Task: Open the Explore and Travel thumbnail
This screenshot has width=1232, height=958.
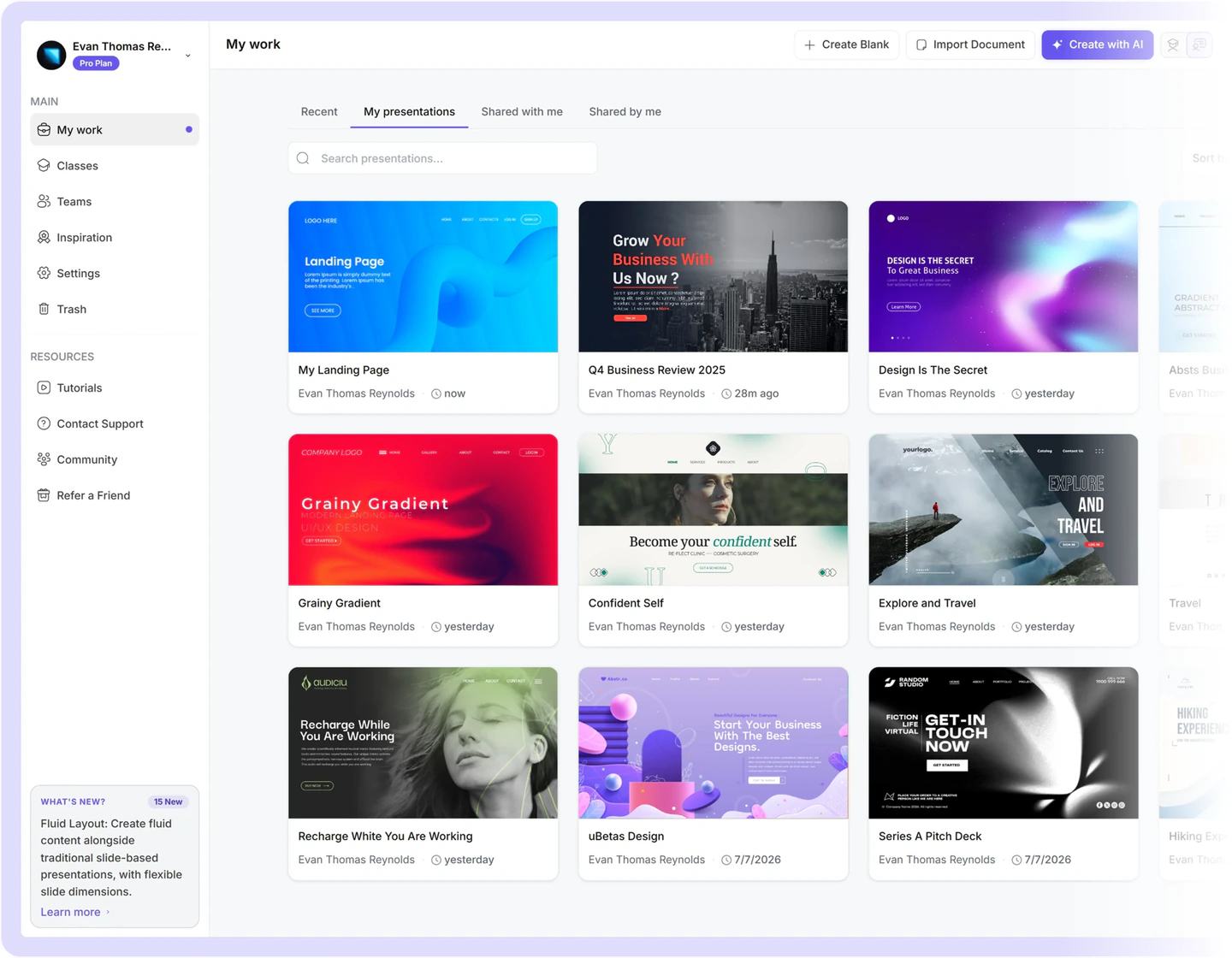Action: click(x=1003, y=511)
